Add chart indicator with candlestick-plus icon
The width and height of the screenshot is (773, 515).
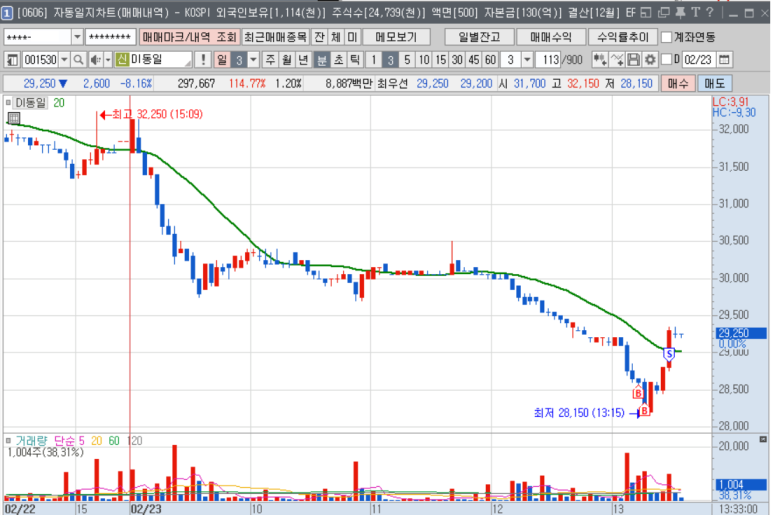599,60
